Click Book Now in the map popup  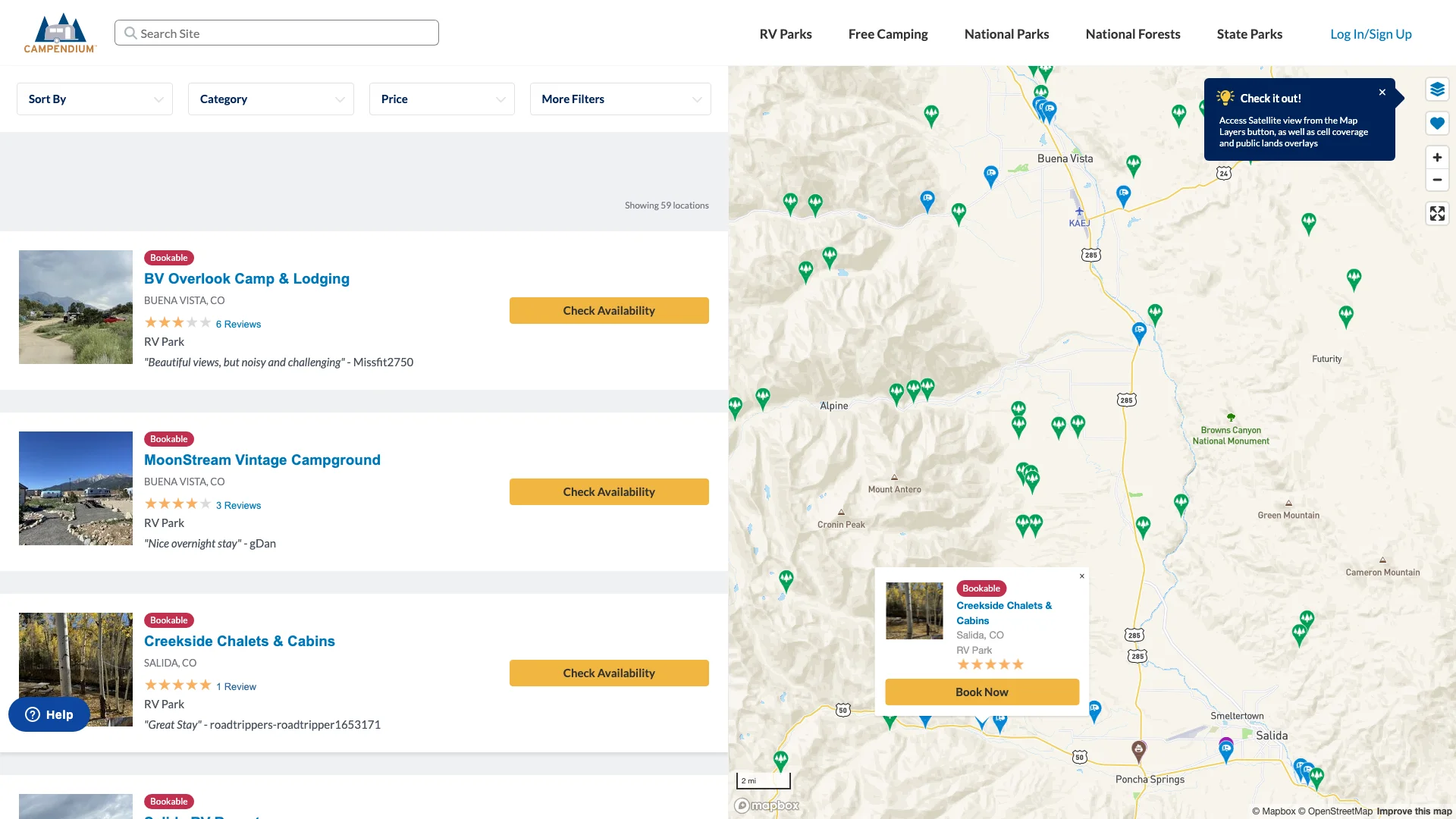981,692
